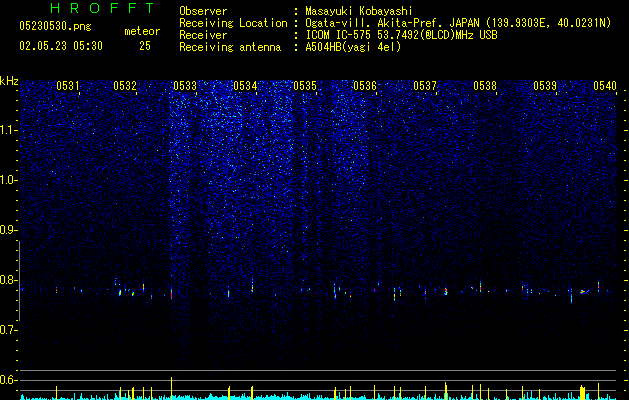Viewport: 629px width, 400px height.
Task: Click the ICOM IC-575 receiver text
Action: pyautogui.click(x=401, y=35)
